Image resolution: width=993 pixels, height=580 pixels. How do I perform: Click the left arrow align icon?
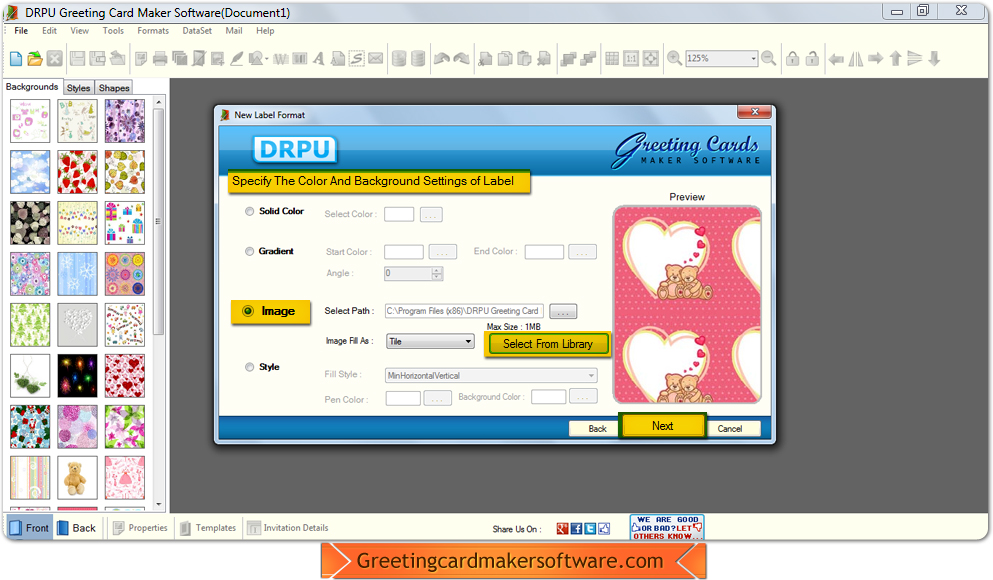pyautogui.click(x=836, y=59)
